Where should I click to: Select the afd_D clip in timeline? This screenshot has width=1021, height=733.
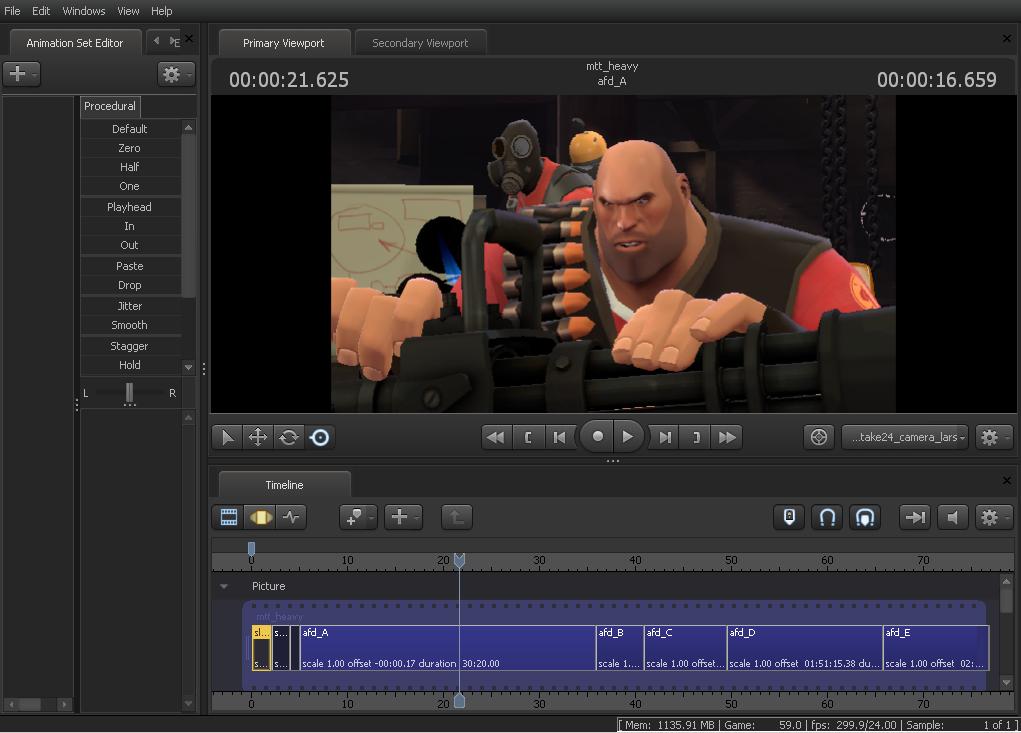[804, 648]
